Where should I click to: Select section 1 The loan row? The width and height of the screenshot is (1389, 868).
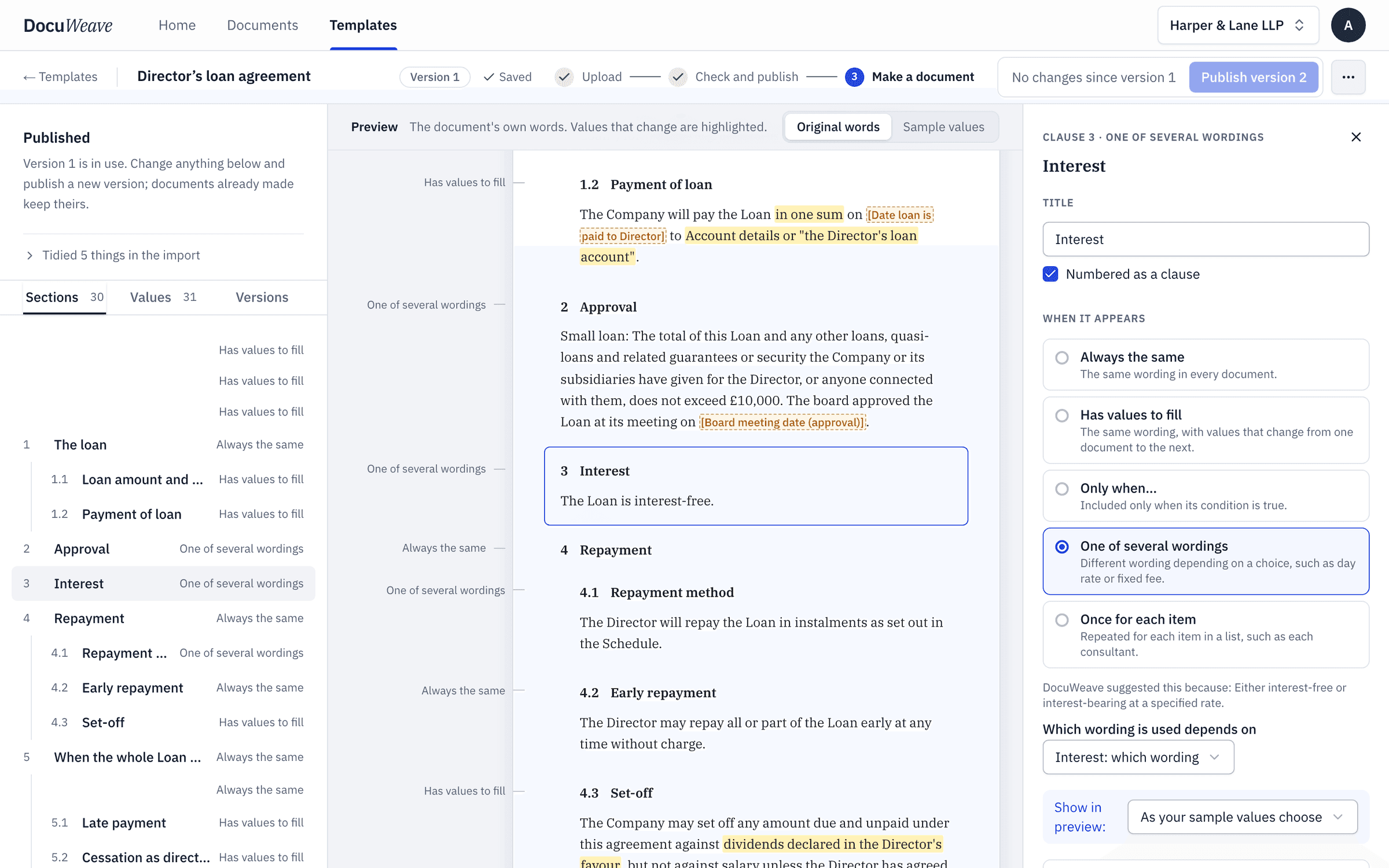163,444
